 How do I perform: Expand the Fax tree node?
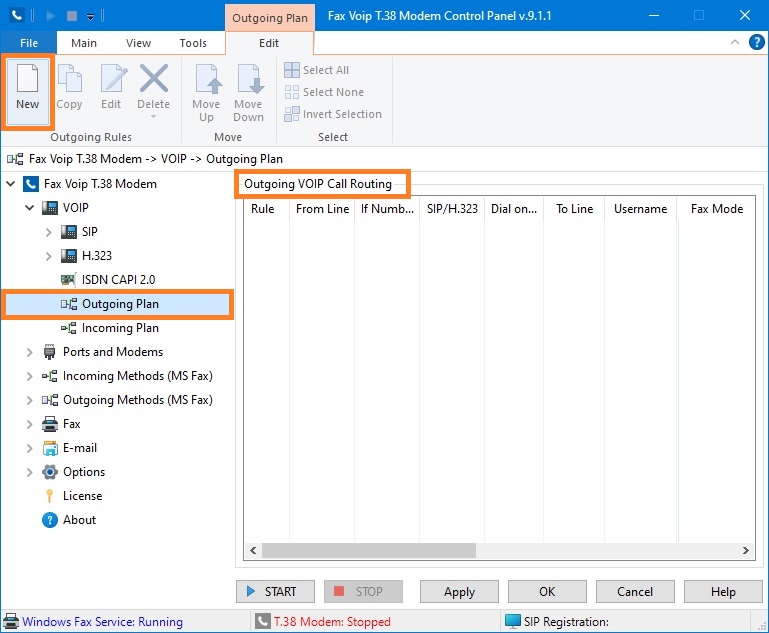(29, 424)
